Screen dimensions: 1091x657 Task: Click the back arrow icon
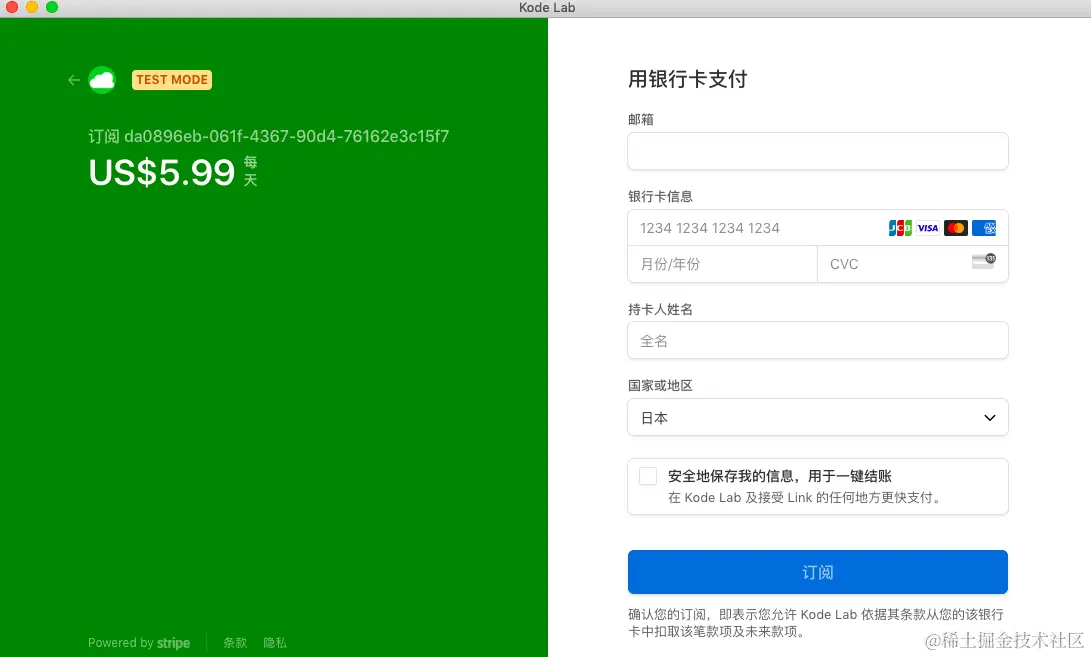pyautogui.click(x=74, y=80)
